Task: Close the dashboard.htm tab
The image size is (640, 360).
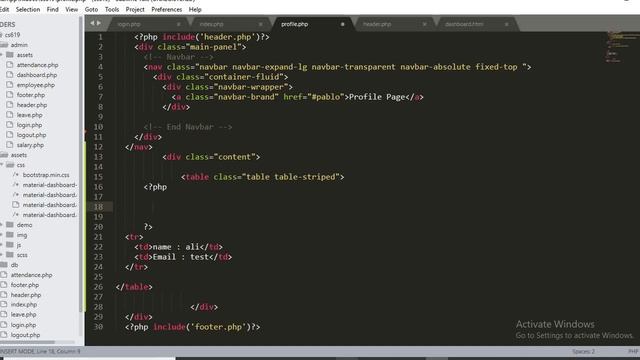Action: pyautogui.click(x=507, y=24)
